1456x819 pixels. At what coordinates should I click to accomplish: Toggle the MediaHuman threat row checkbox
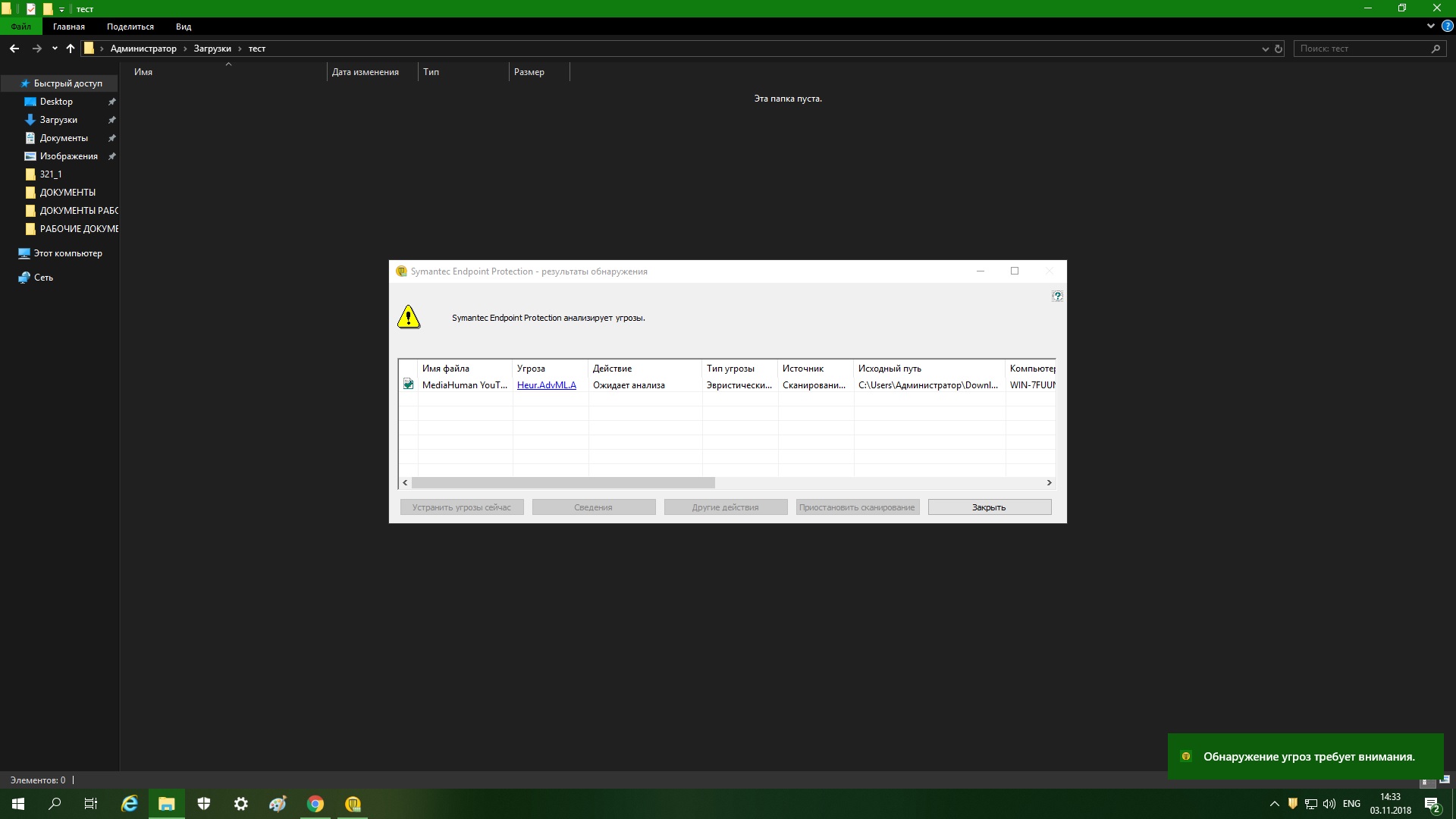click(x=408, y=384)
